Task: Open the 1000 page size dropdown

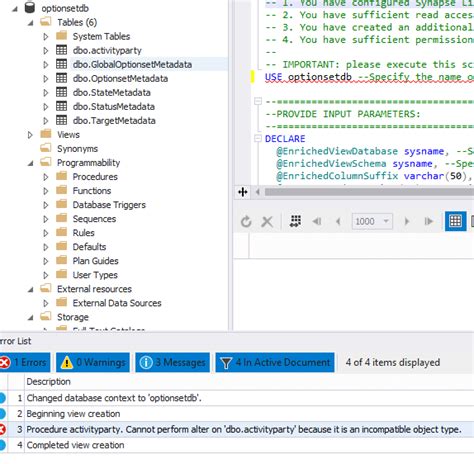Action: [x=386, y=221]
